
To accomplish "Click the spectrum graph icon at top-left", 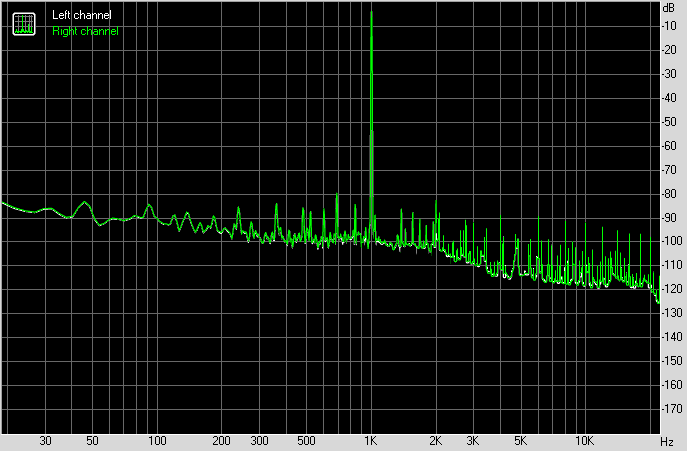I will (24, 24).
